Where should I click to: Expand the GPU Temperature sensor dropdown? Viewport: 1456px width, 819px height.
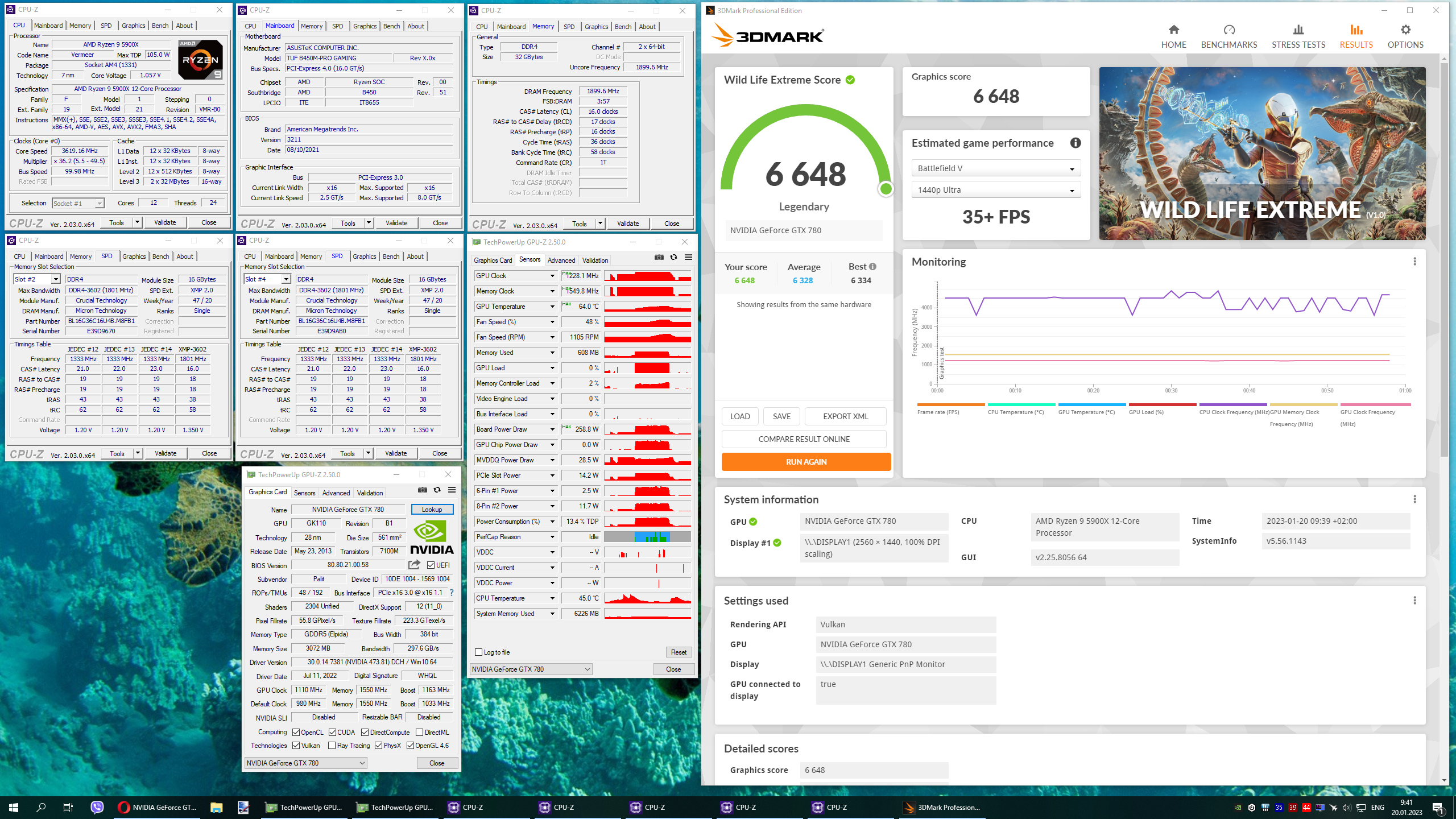point(552,307)
